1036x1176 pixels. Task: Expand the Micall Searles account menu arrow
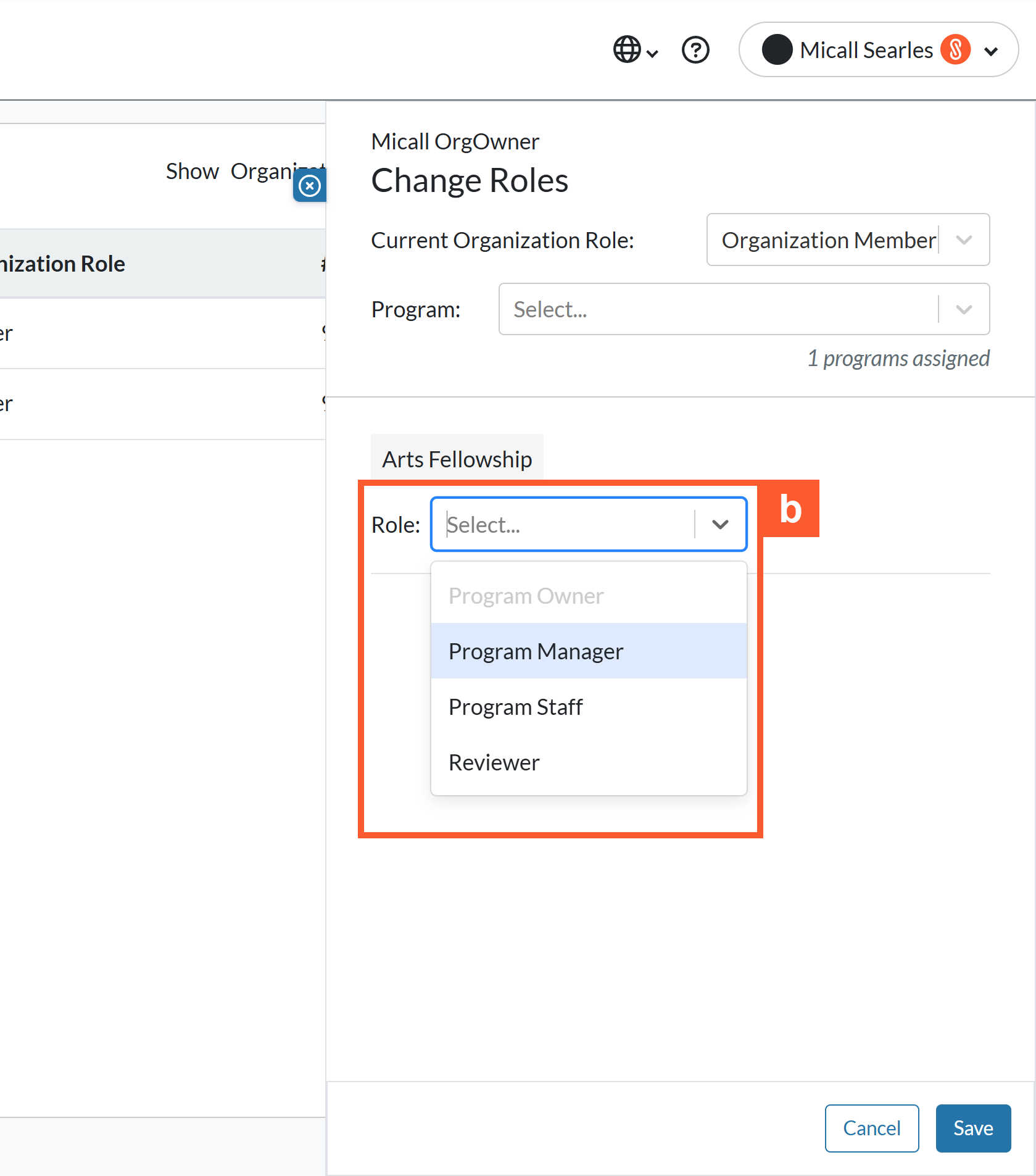(x=992, y=51)
